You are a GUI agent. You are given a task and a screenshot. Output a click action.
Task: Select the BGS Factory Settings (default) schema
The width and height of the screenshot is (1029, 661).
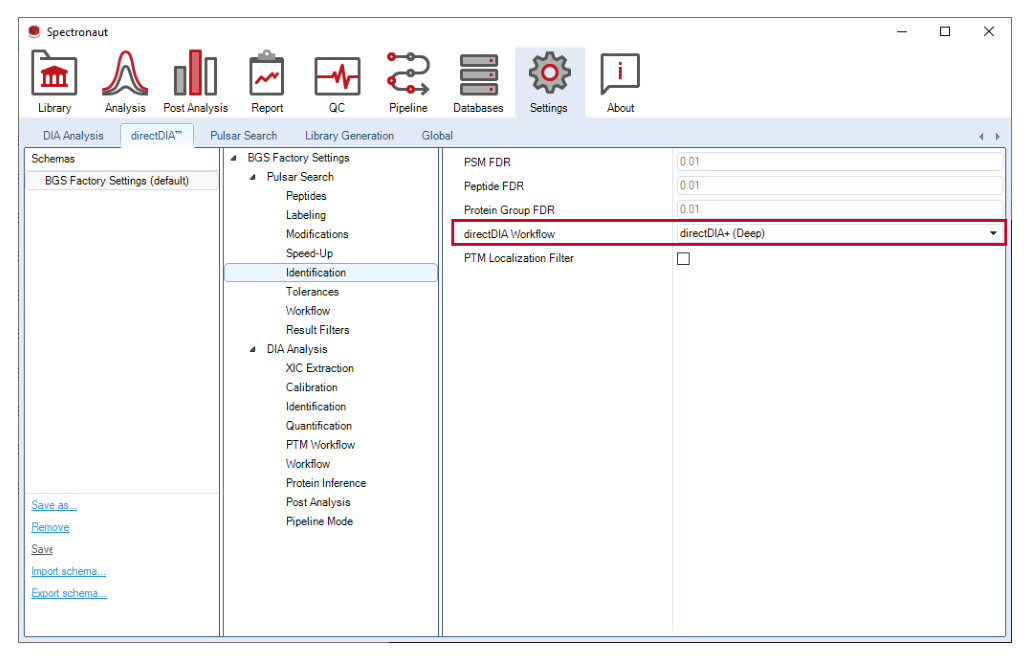click(121, 181)
